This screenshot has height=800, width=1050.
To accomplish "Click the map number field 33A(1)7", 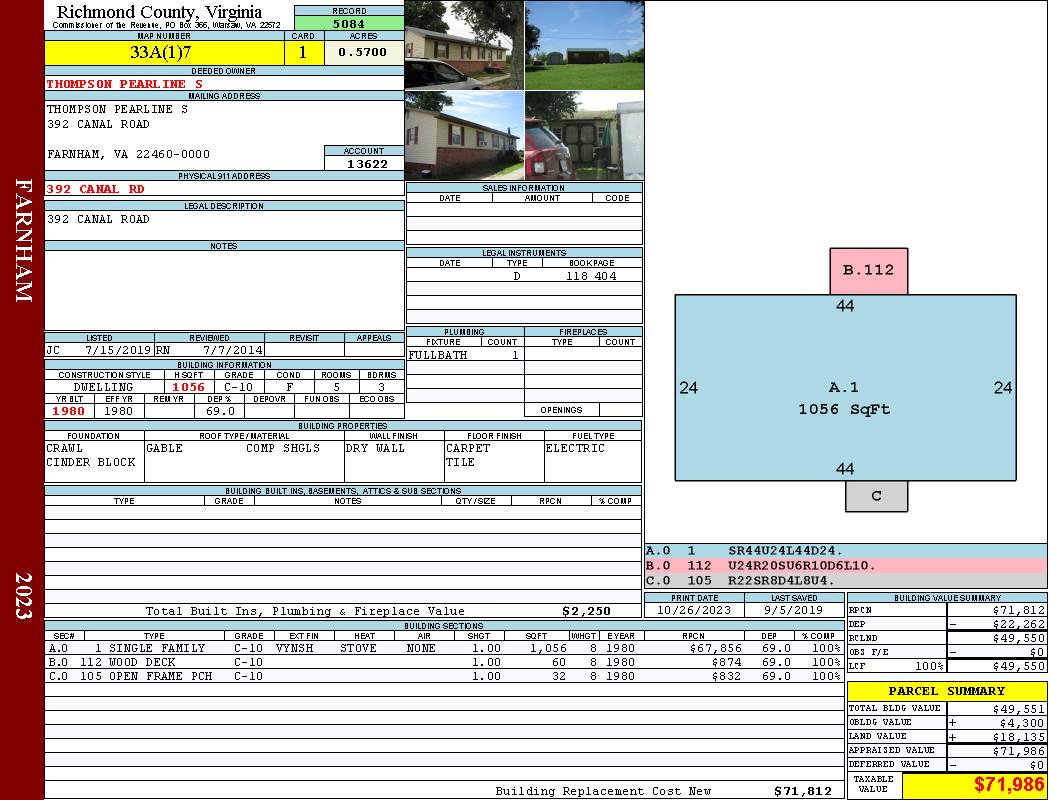I will click(x=164, y=53).
